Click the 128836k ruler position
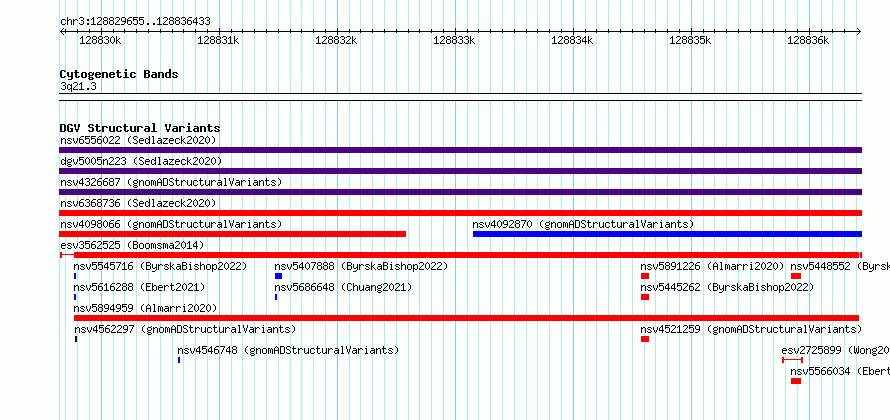This screenshot has width=890, height=420. [808, 40]
